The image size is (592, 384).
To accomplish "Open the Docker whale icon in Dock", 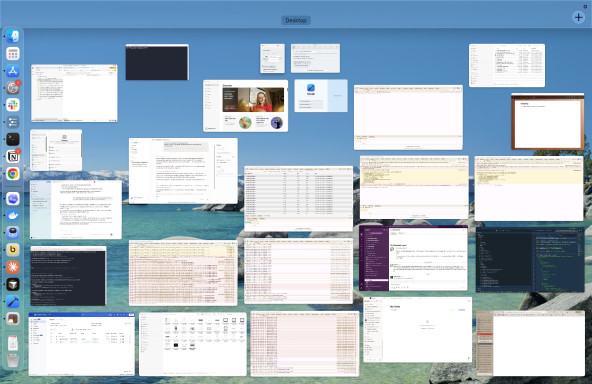I will 13,216.
